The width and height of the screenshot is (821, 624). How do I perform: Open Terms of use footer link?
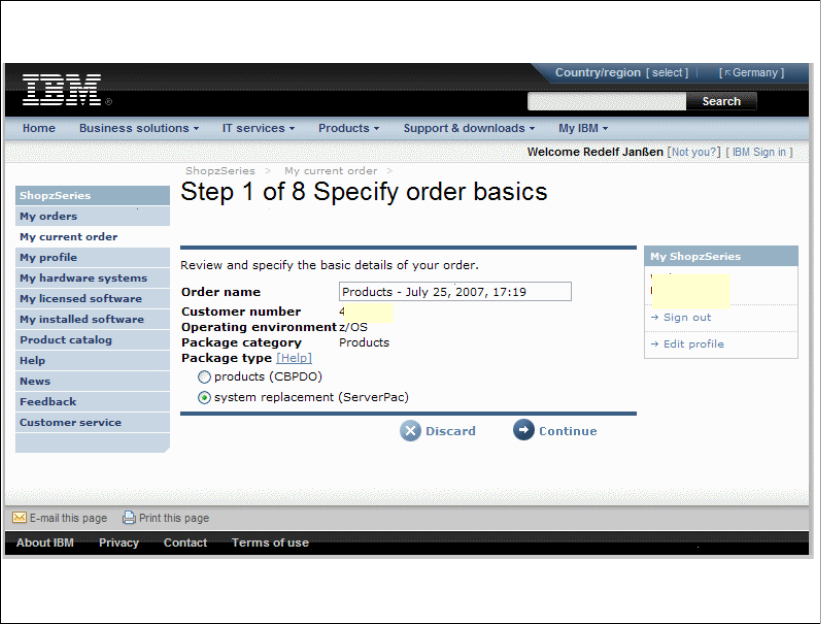(x=270, y=543)
